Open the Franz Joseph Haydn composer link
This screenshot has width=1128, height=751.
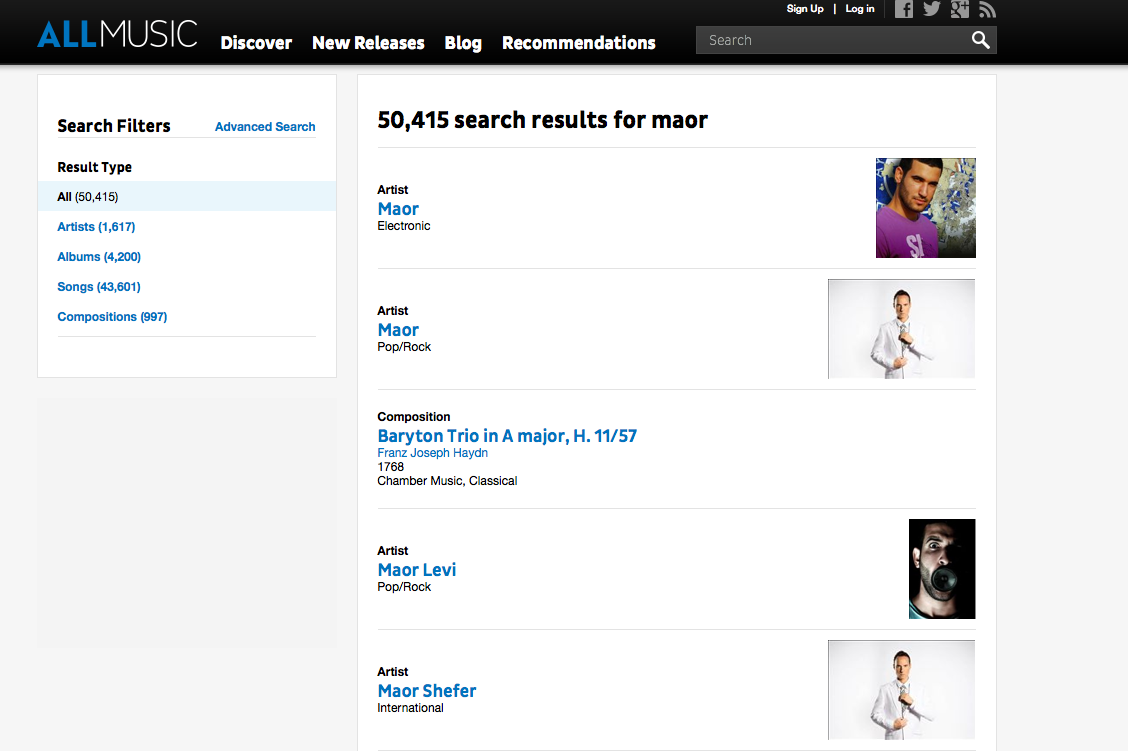pos(432,453)
